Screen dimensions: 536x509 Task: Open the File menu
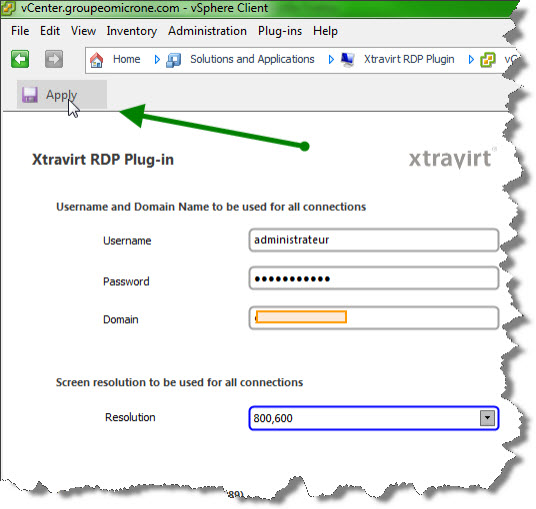[20, 31]
